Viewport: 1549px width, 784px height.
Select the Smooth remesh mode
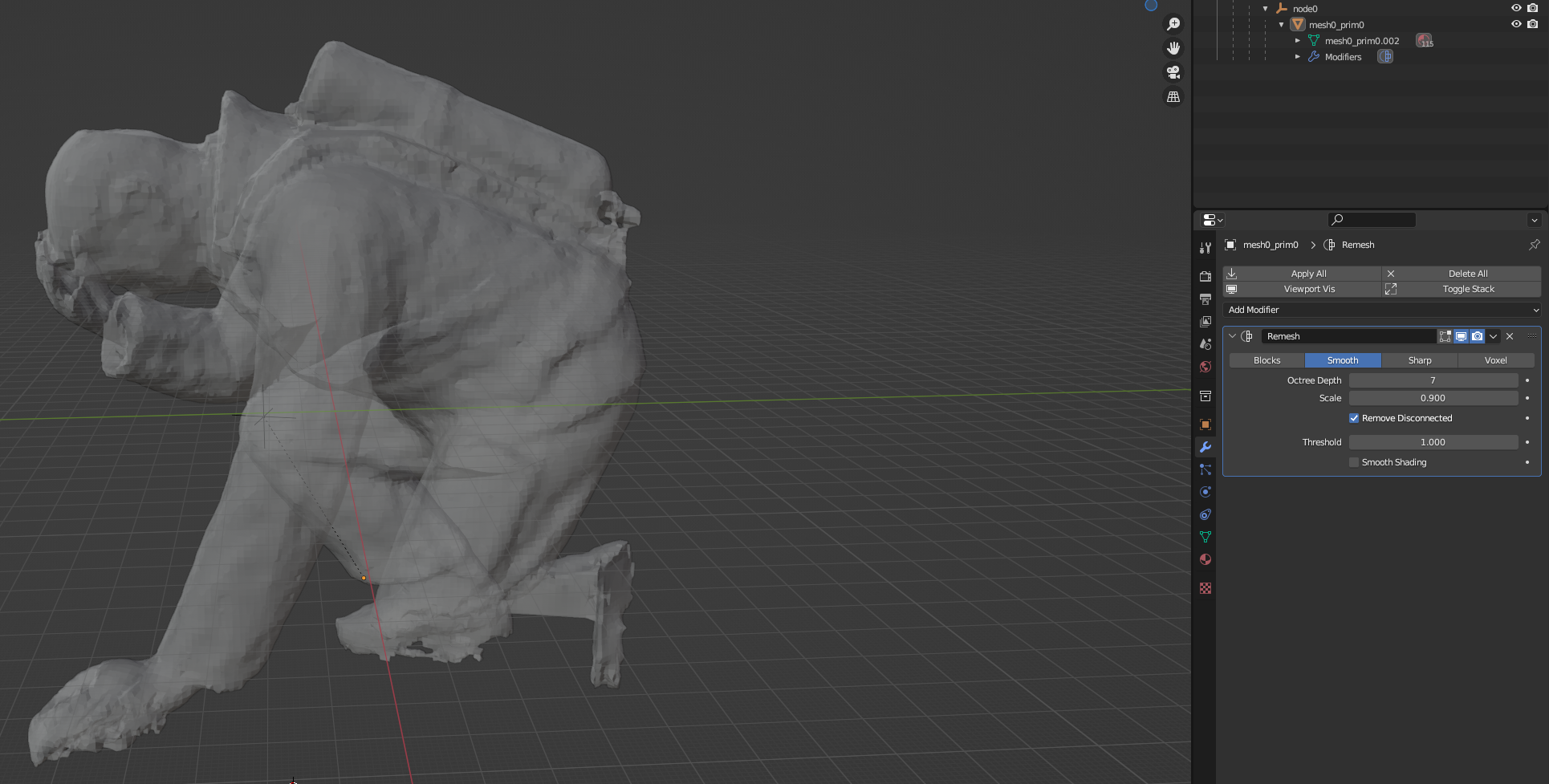coord(1343,360)
